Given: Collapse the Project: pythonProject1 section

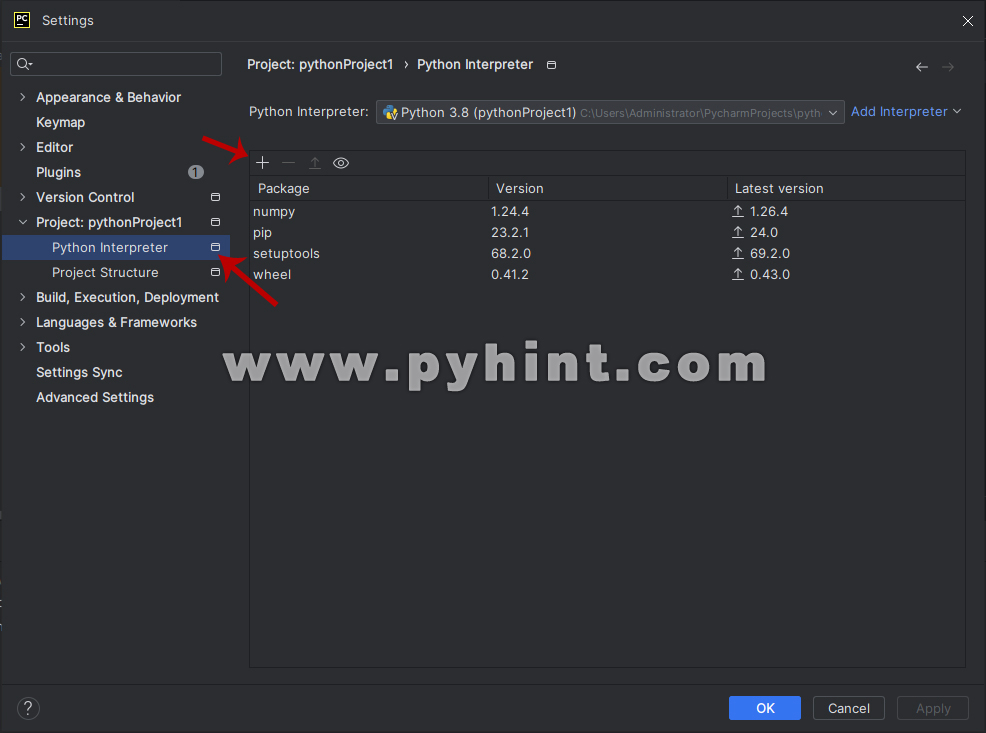Looking at the screenshot, I should 23,222.
